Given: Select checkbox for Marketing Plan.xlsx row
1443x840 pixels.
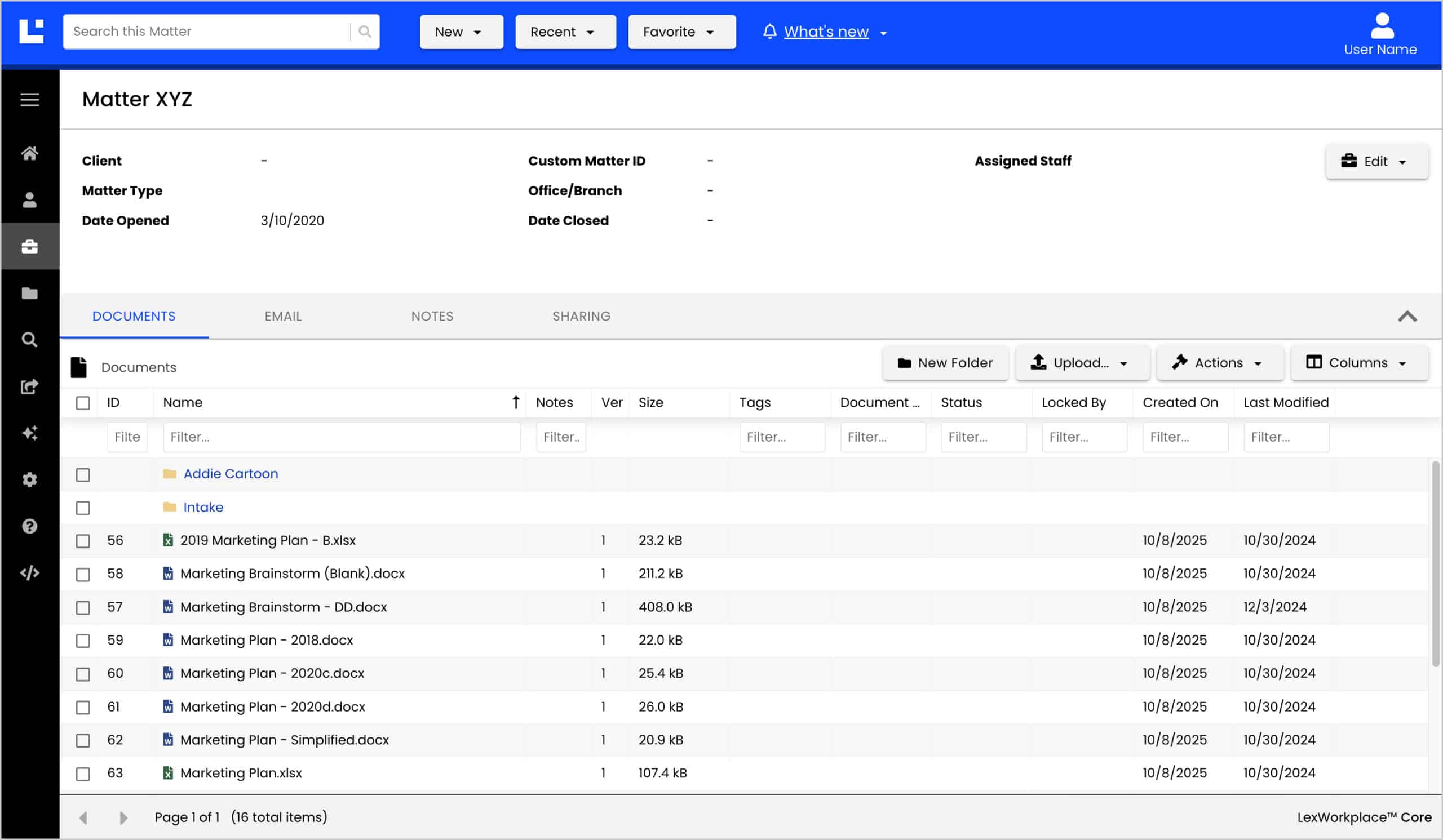Looking at the screenshot, I should pyautogui.click(x=83, y=774).
